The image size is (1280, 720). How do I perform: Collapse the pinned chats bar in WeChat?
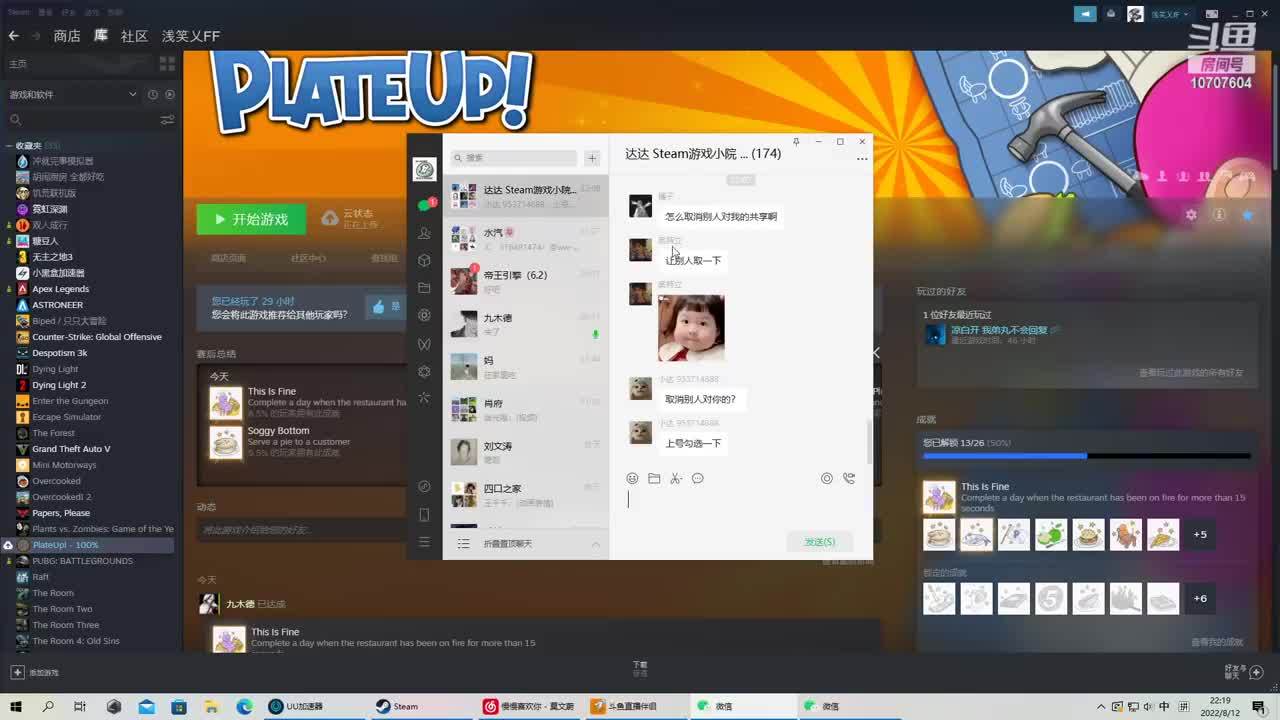[526, 544]
